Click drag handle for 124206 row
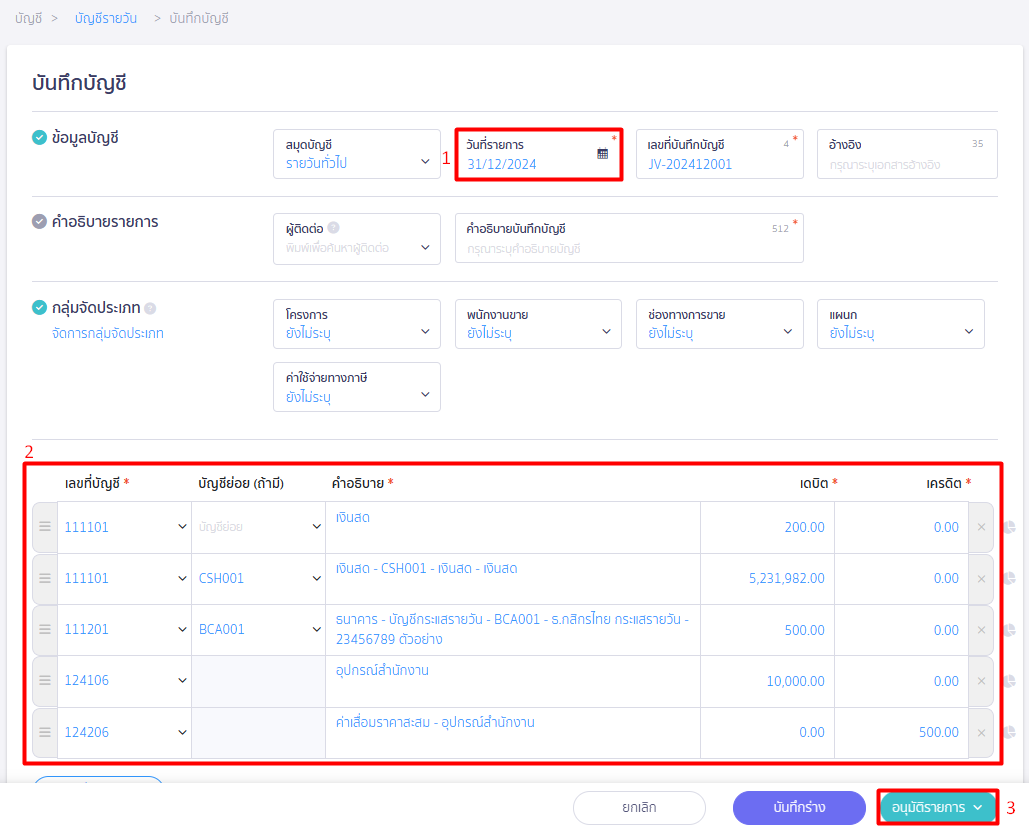 pos(45,732)
